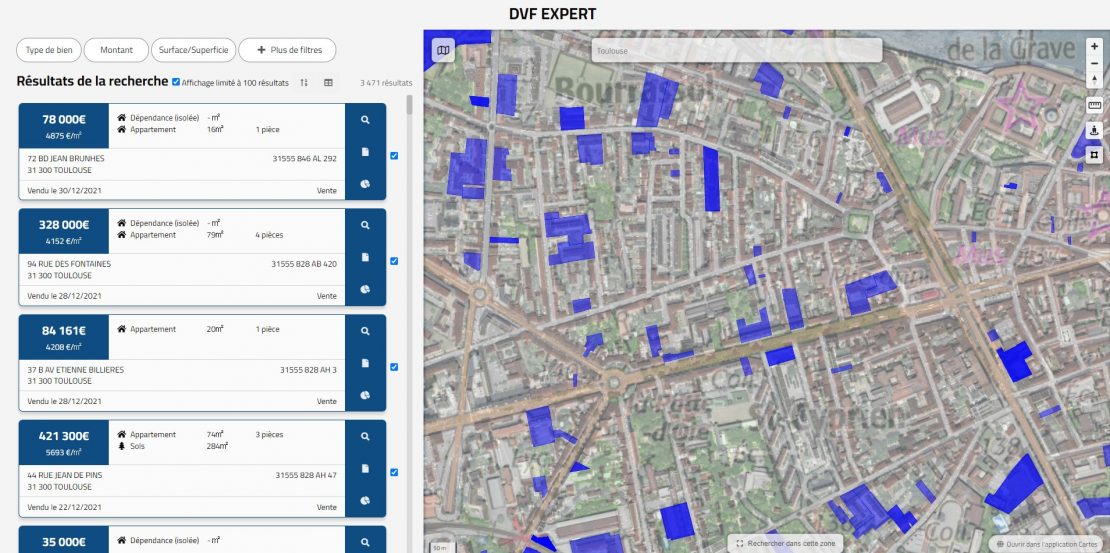1110x553 pixels.
Task: Click the results list scrollbar
Action: click(409, 105)
